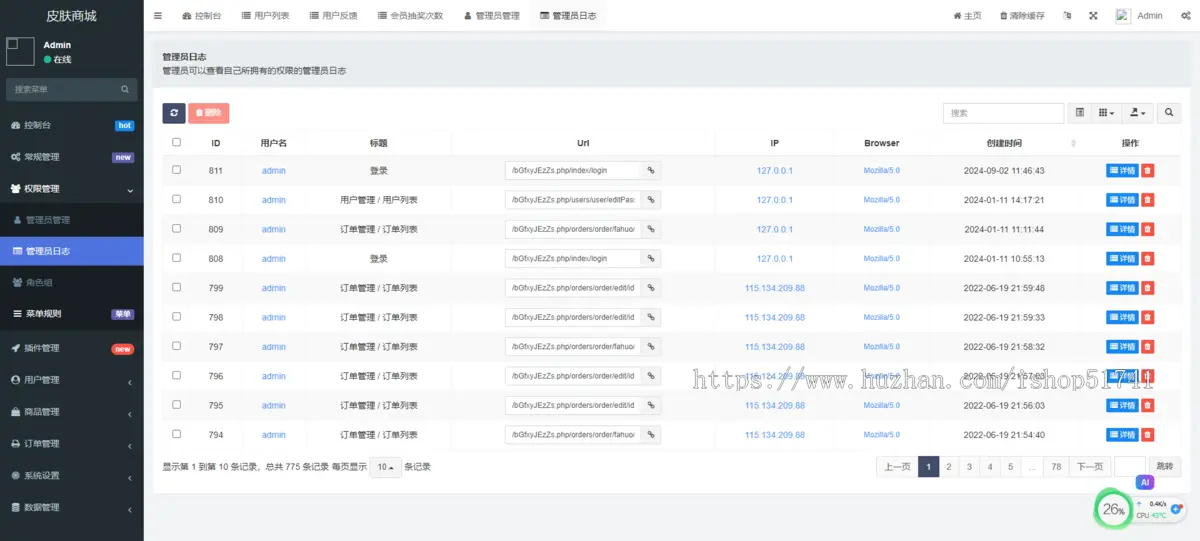
Task: Check the box for row ID 808
Action: click(x=177, y=258)
